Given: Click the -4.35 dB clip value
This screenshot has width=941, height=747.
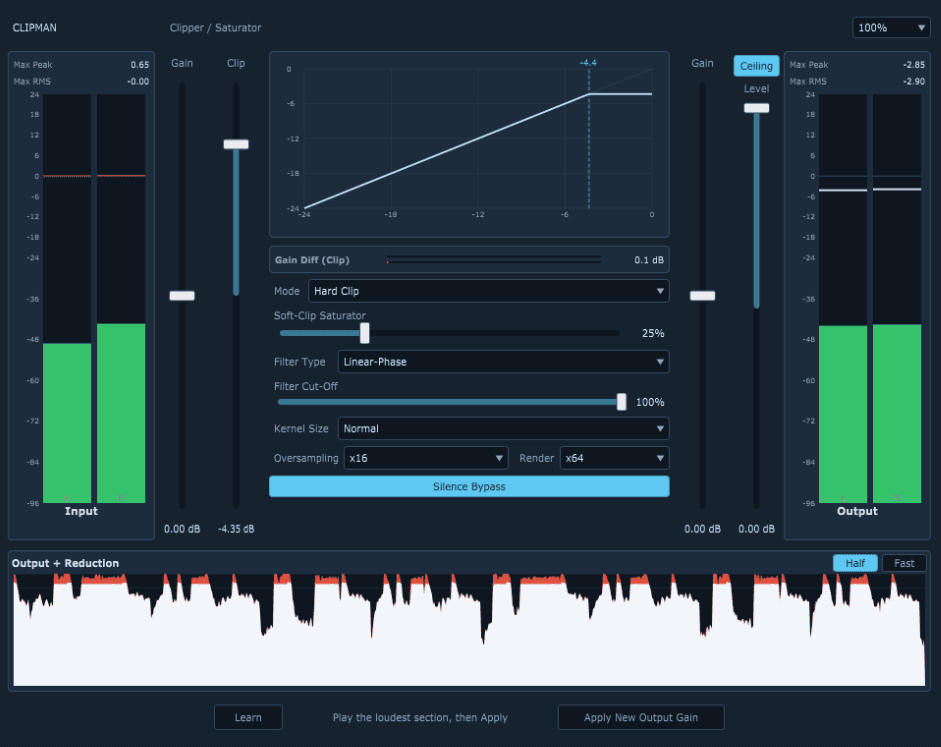Looking at the screenshot, I should tap(236, 529).
